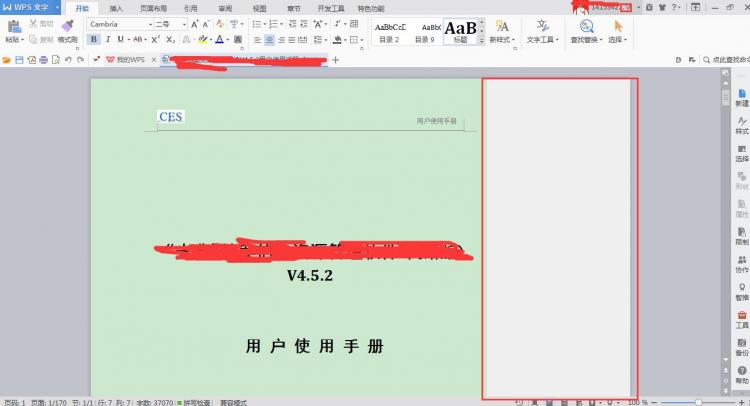
Task: Align text left
Action: tap(257, 40)
